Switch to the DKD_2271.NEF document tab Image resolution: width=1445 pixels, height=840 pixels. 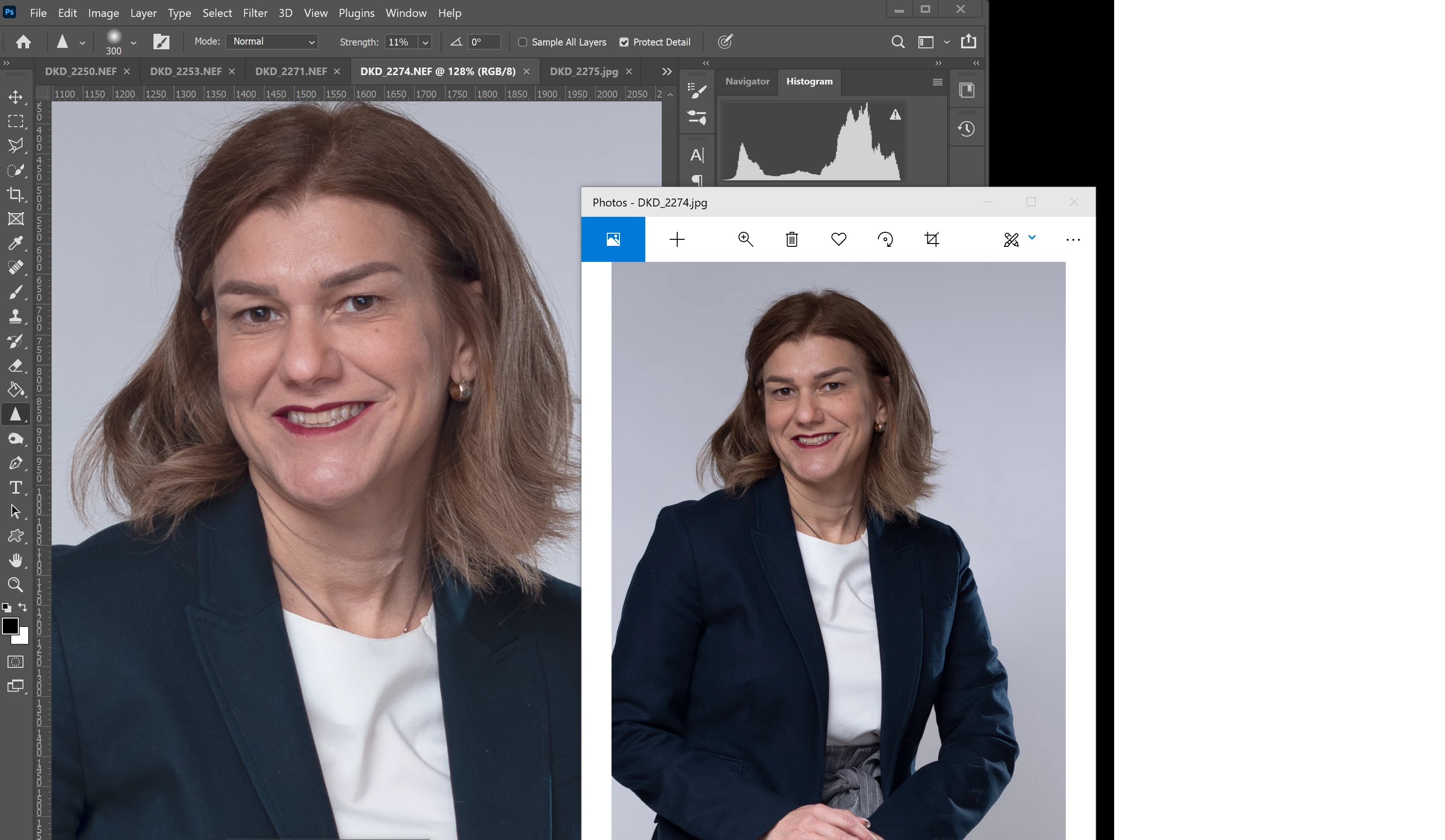(291, 71)
